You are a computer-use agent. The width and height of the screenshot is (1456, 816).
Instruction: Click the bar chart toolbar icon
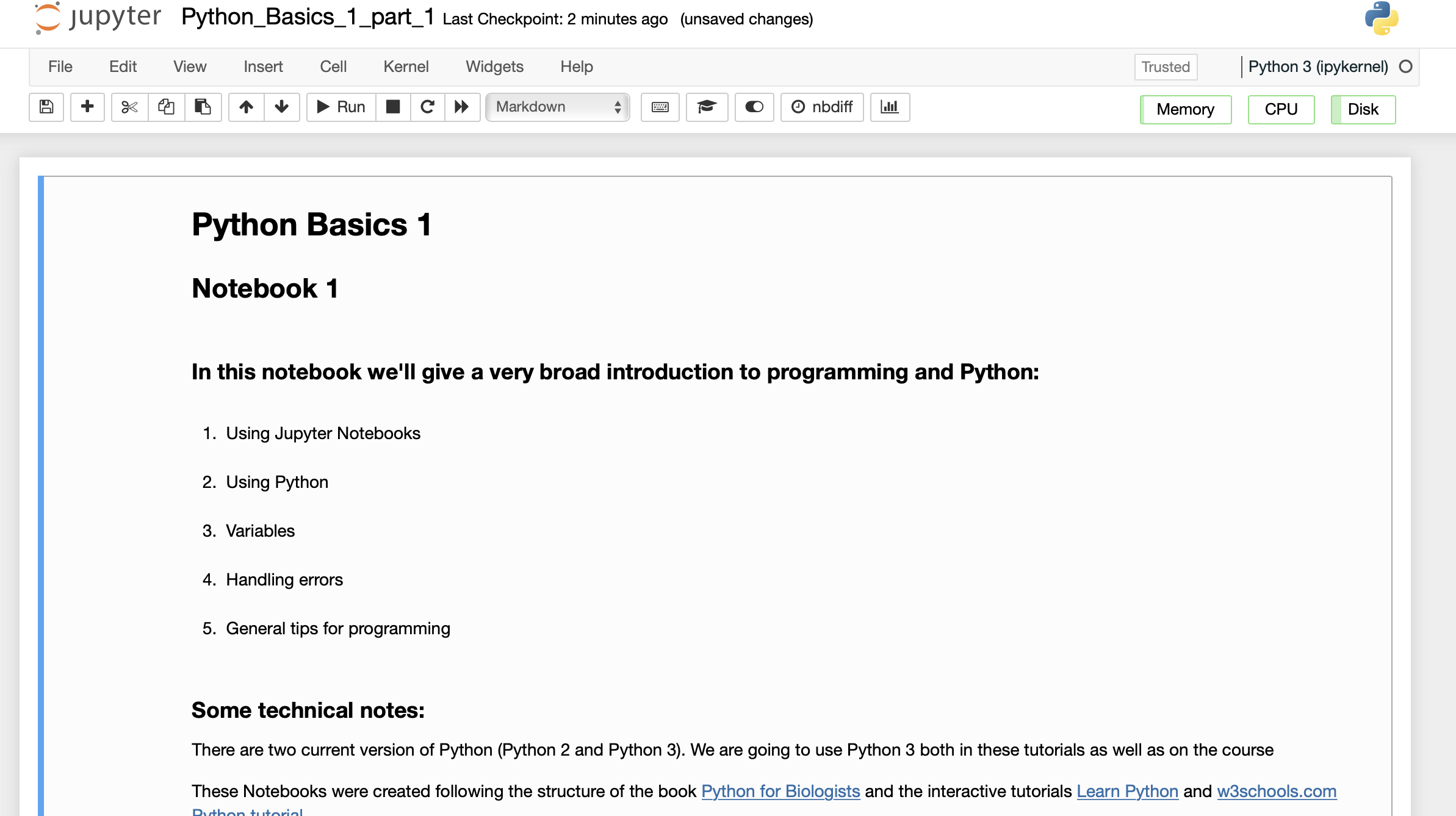890,107
